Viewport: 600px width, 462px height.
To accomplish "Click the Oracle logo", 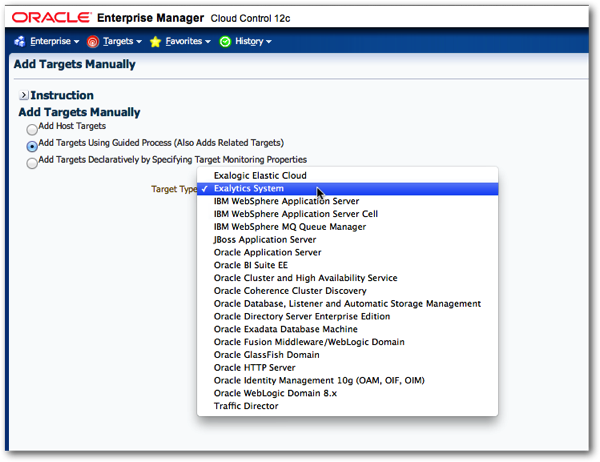I will point(52,18).
